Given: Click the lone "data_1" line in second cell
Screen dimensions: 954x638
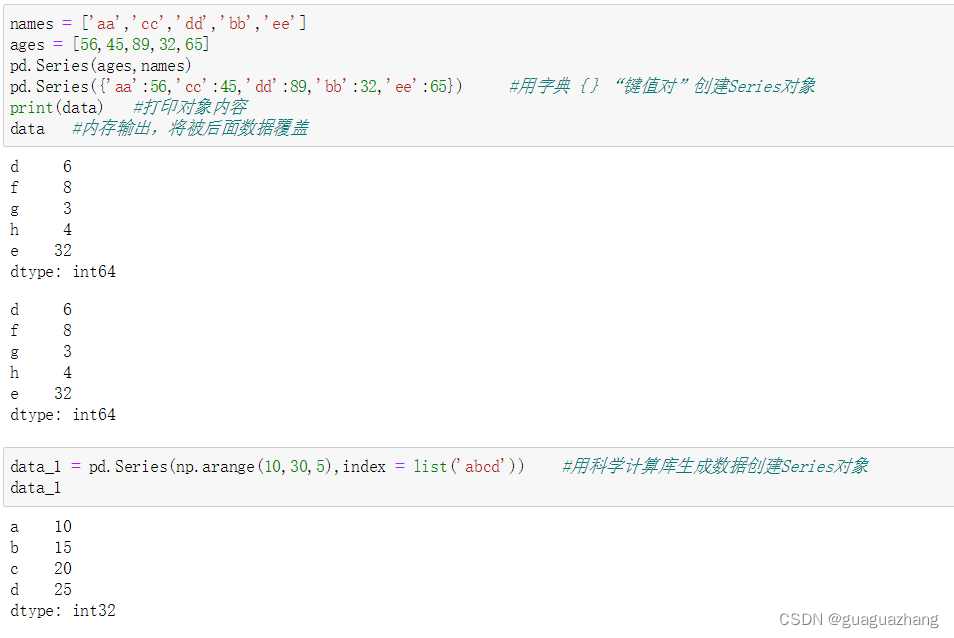Looking at the screenshot, I should tap(35, 488).
